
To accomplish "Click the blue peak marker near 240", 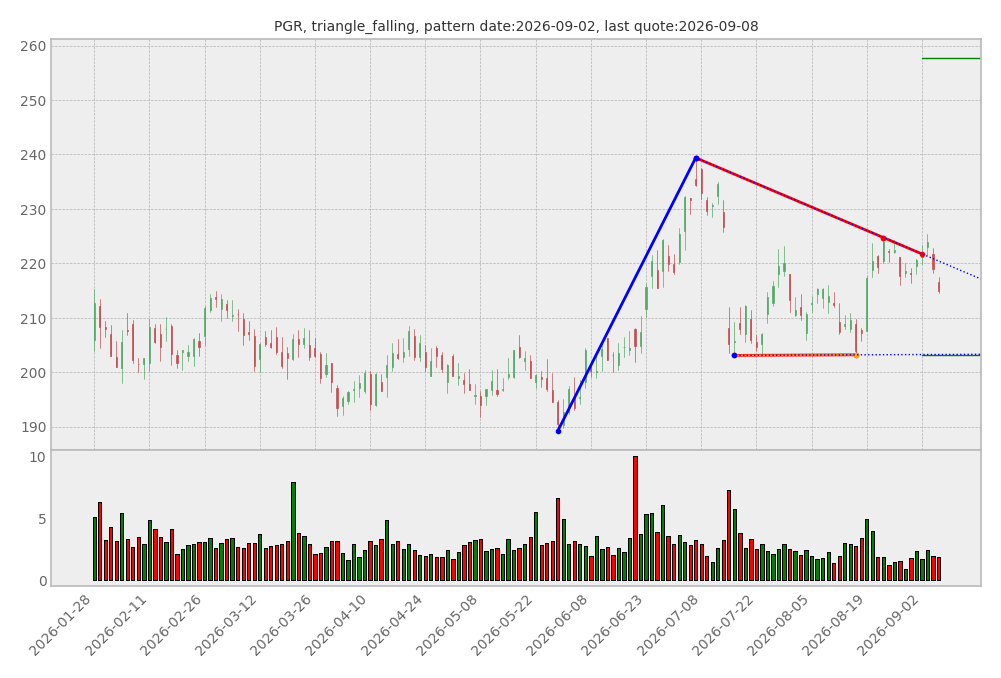I will tap(696, 158).
